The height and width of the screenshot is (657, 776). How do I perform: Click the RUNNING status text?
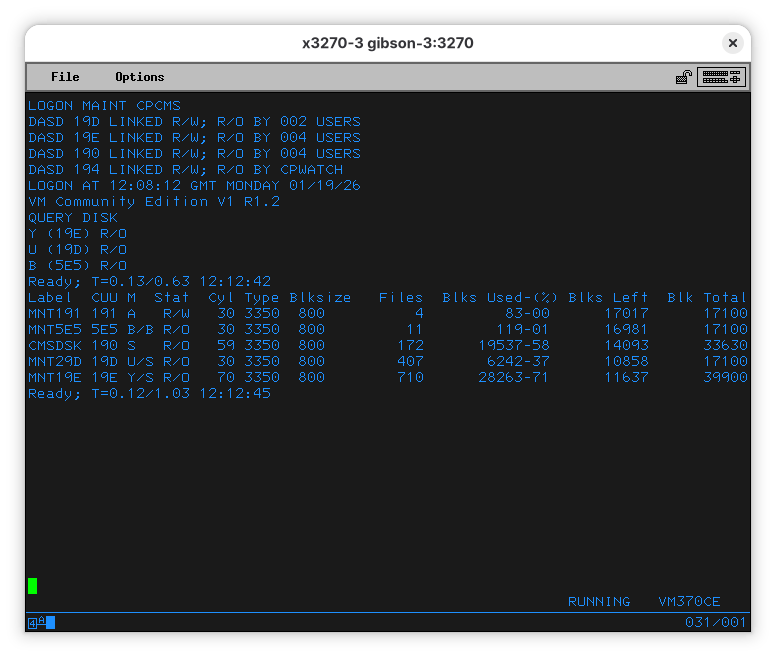599,602
